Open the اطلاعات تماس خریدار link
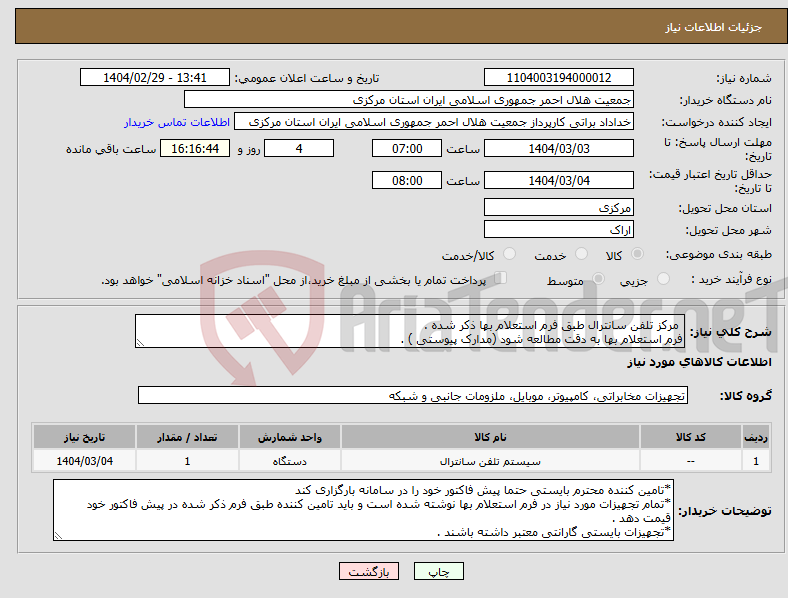The image size is (788, 598). (177, 122)
